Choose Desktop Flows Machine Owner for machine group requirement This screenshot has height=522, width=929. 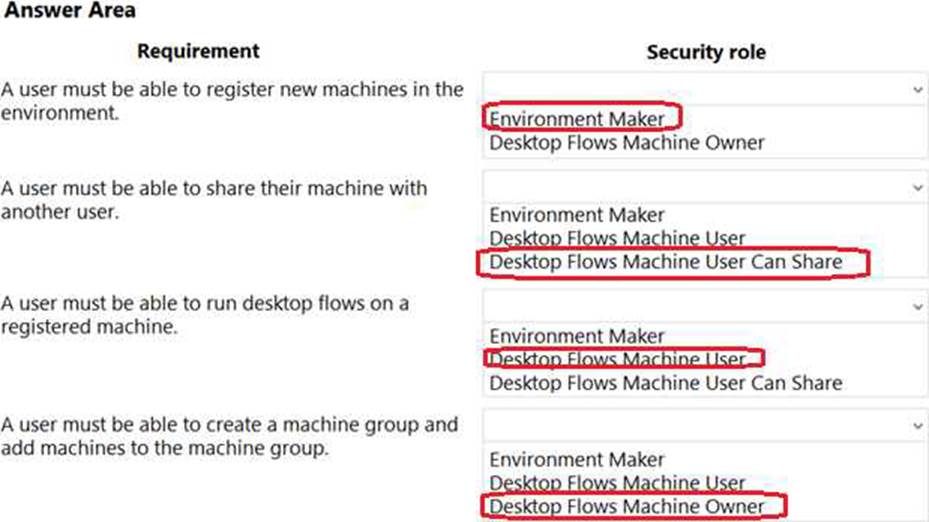(627, 506)
